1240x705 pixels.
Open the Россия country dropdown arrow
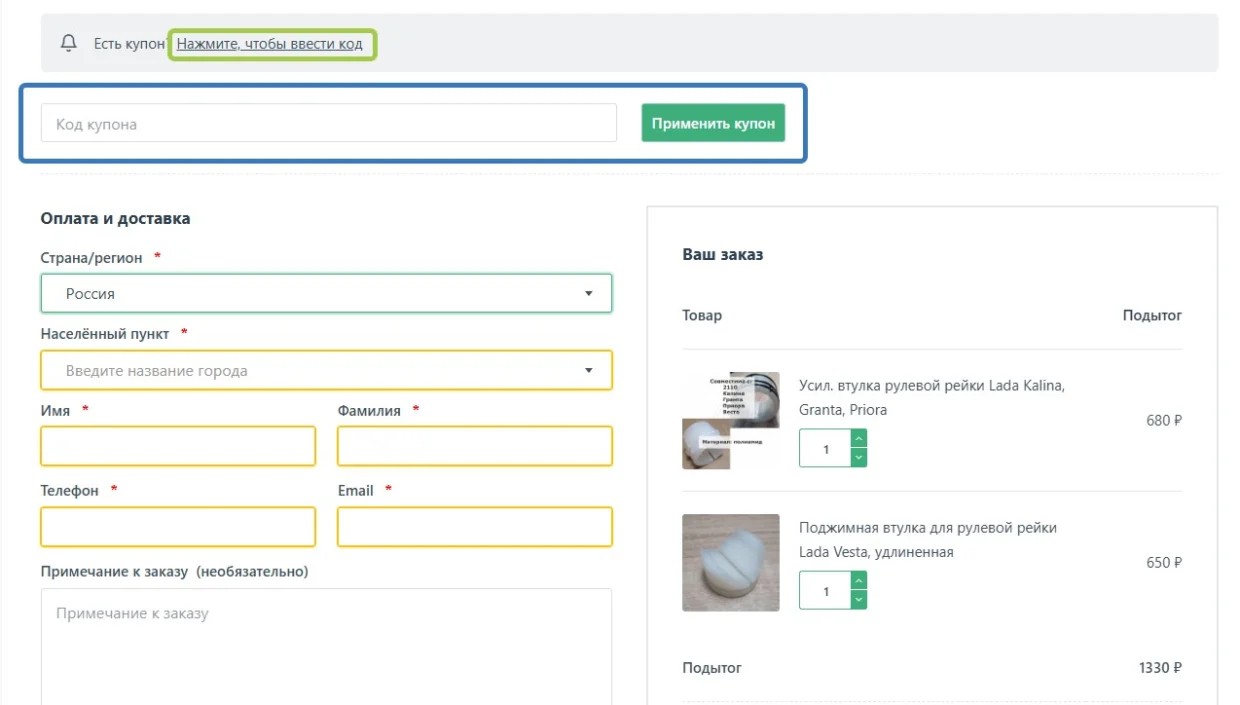pos(589,294)
